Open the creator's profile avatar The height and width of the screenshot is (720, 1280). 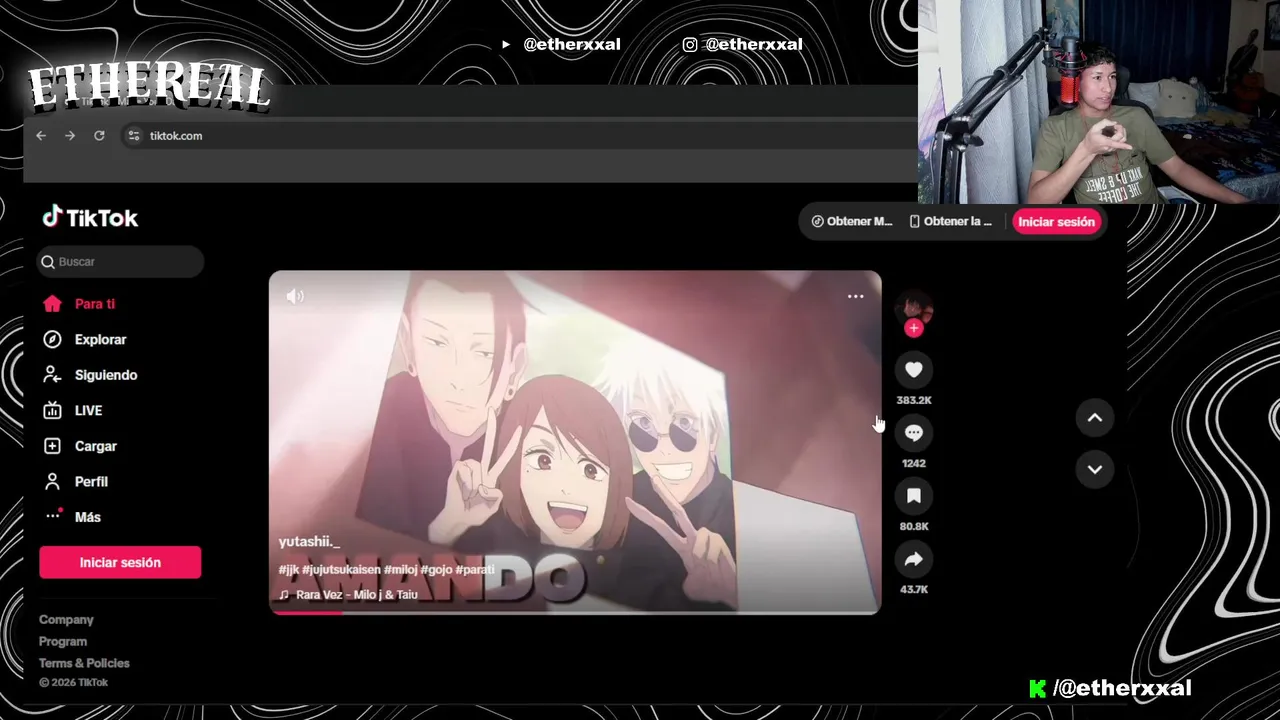[x=913, y=308]
